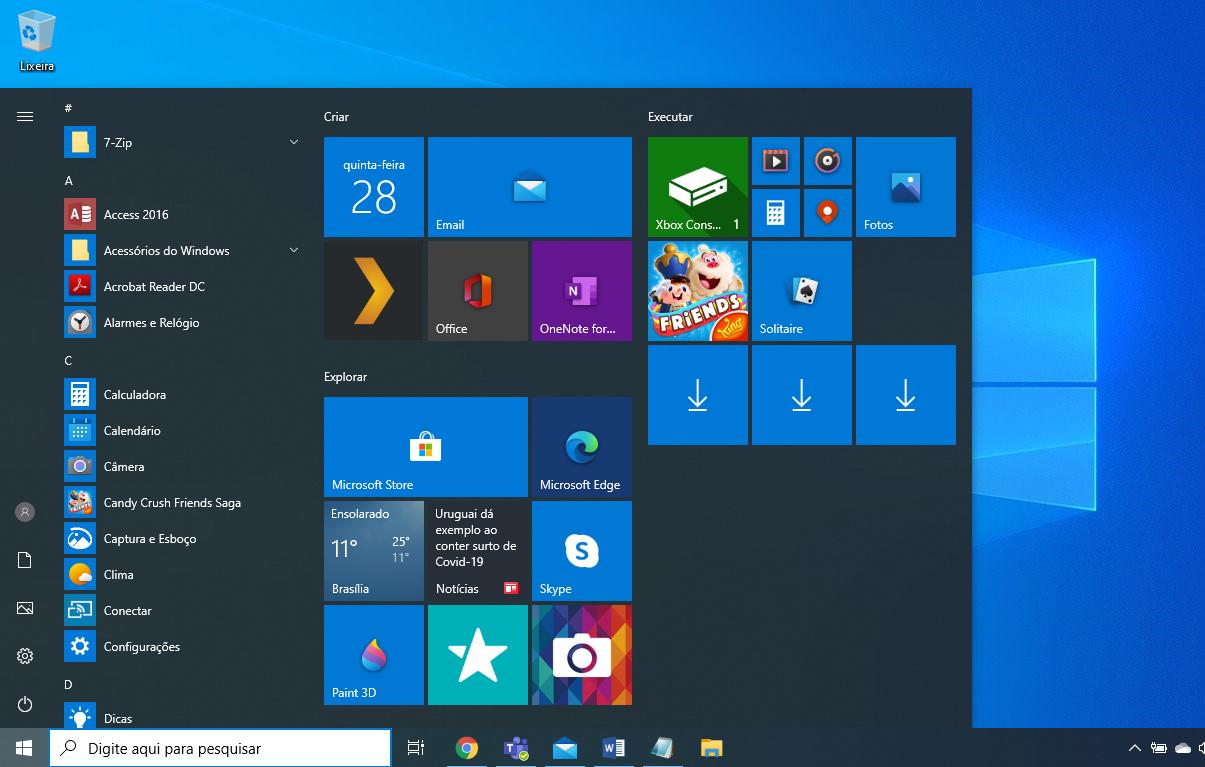Open Task View from the taskbar
This screenshot has width=1205, height=767.
point(416,748)
